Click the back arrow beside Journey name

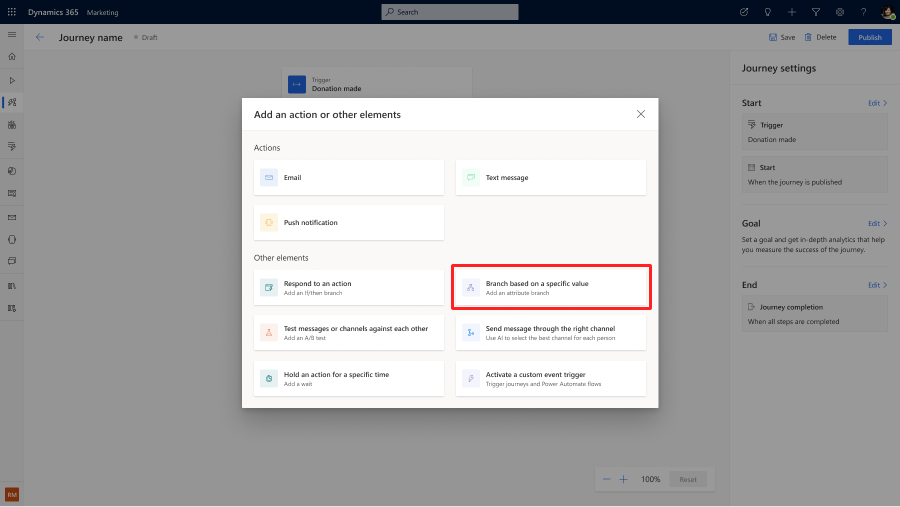point(40,37)
